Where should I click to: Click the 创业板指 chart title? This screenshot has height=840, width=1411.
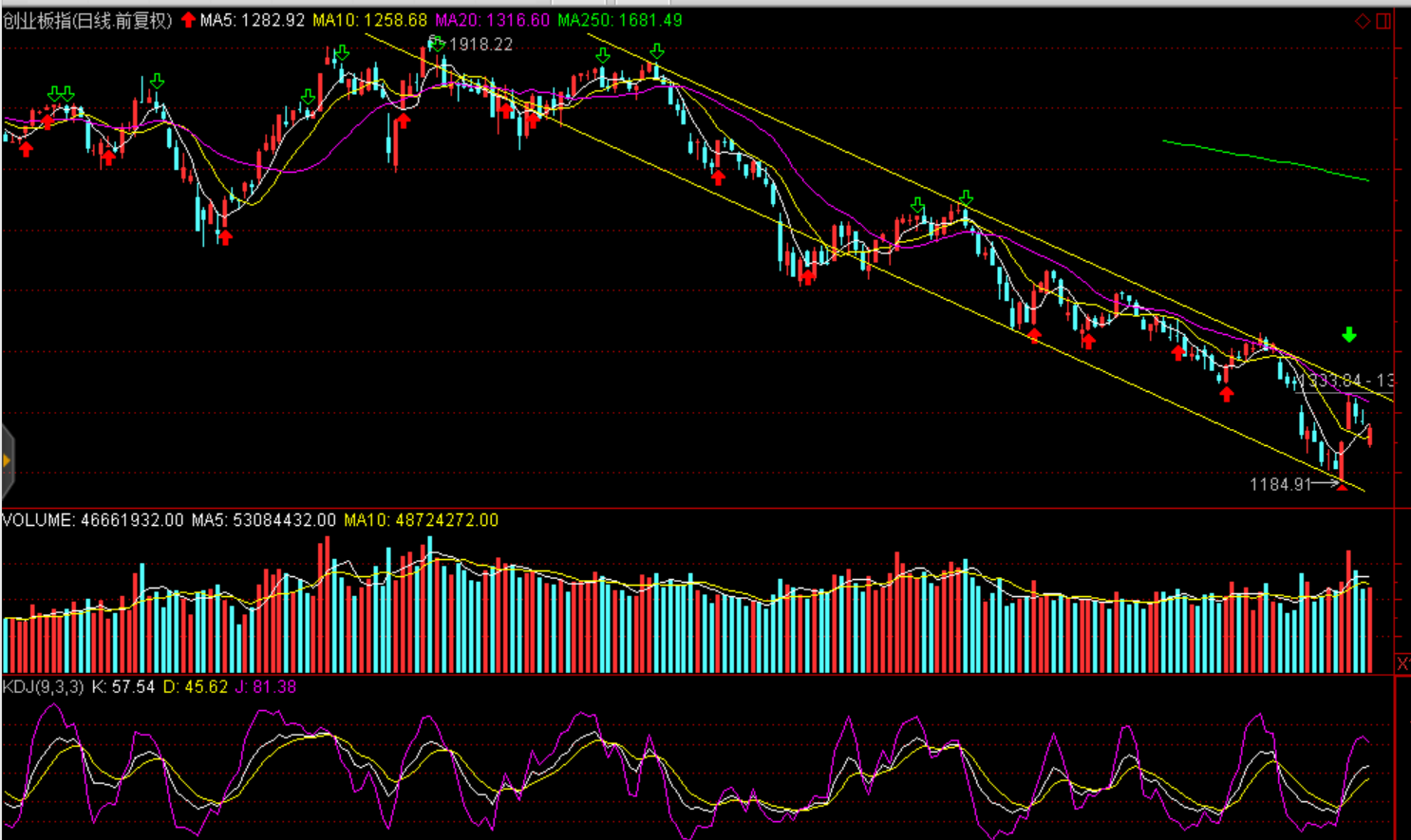coord(87,20)
